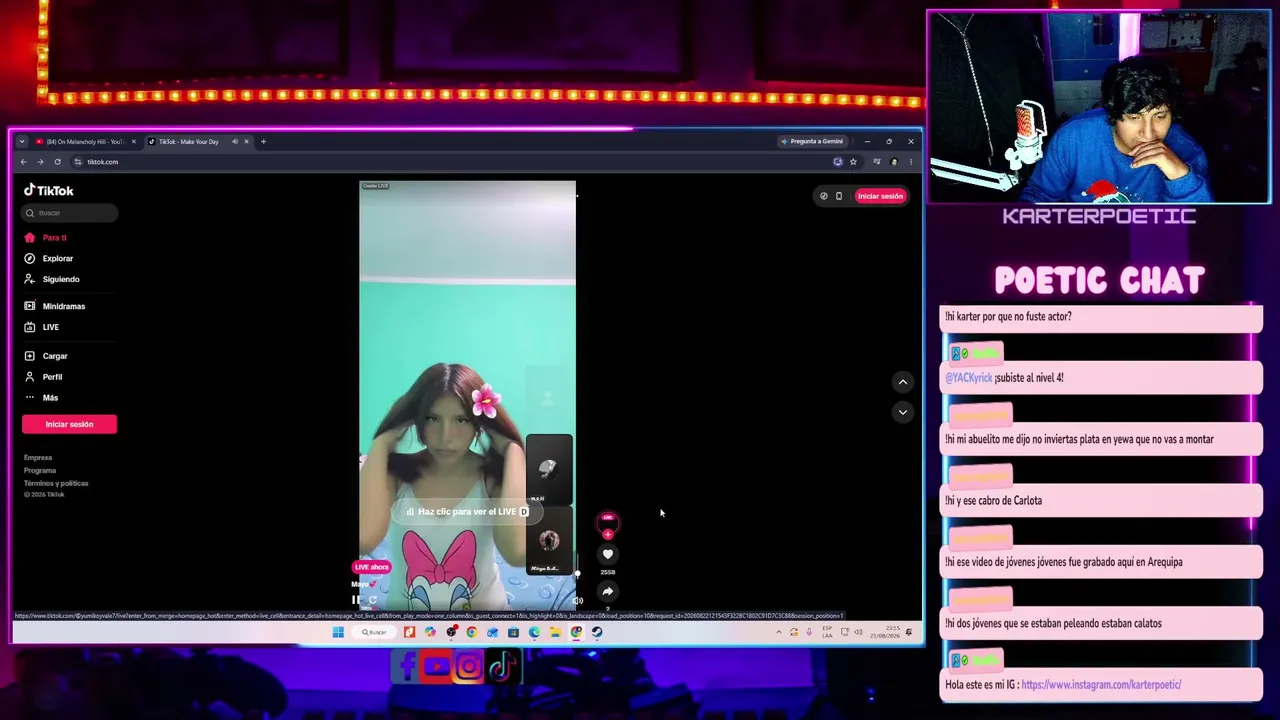Viewport: 1280px width, 720px height.
Task: Open the Siguiendo section
Action: (x=52, y=280)
